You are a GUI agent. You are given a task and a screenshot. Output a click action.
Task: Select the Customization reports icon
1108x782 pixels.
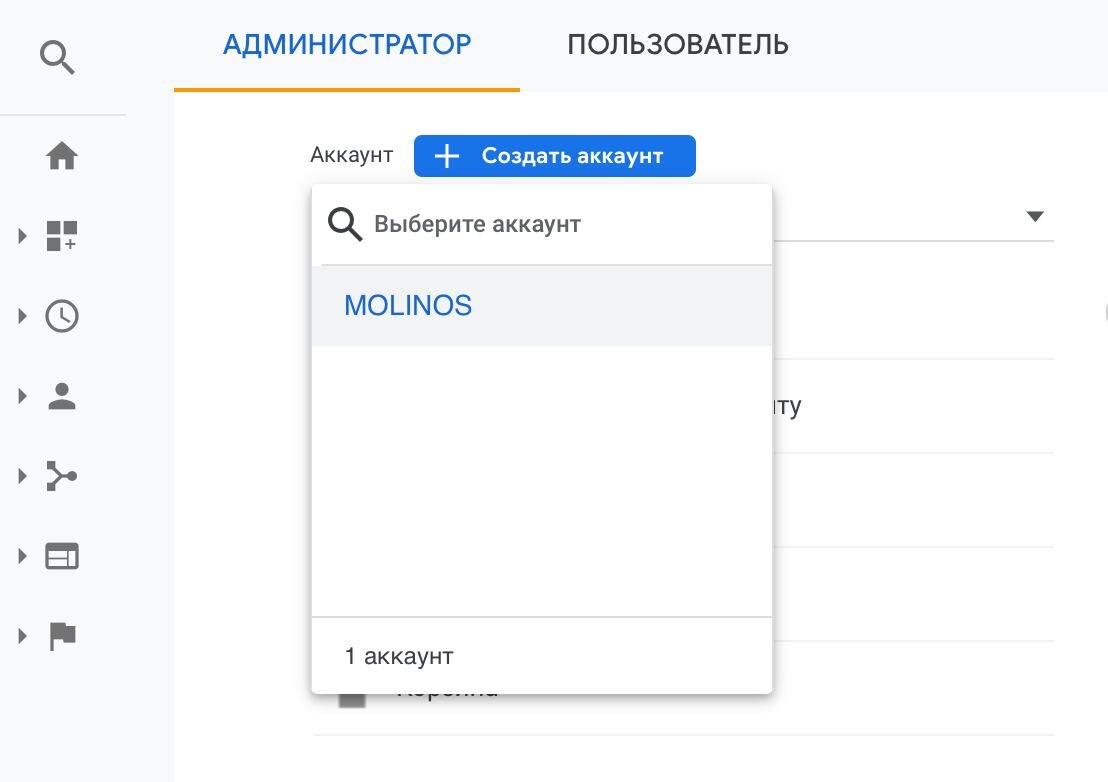pyautogui.click(x=62, y=236)
